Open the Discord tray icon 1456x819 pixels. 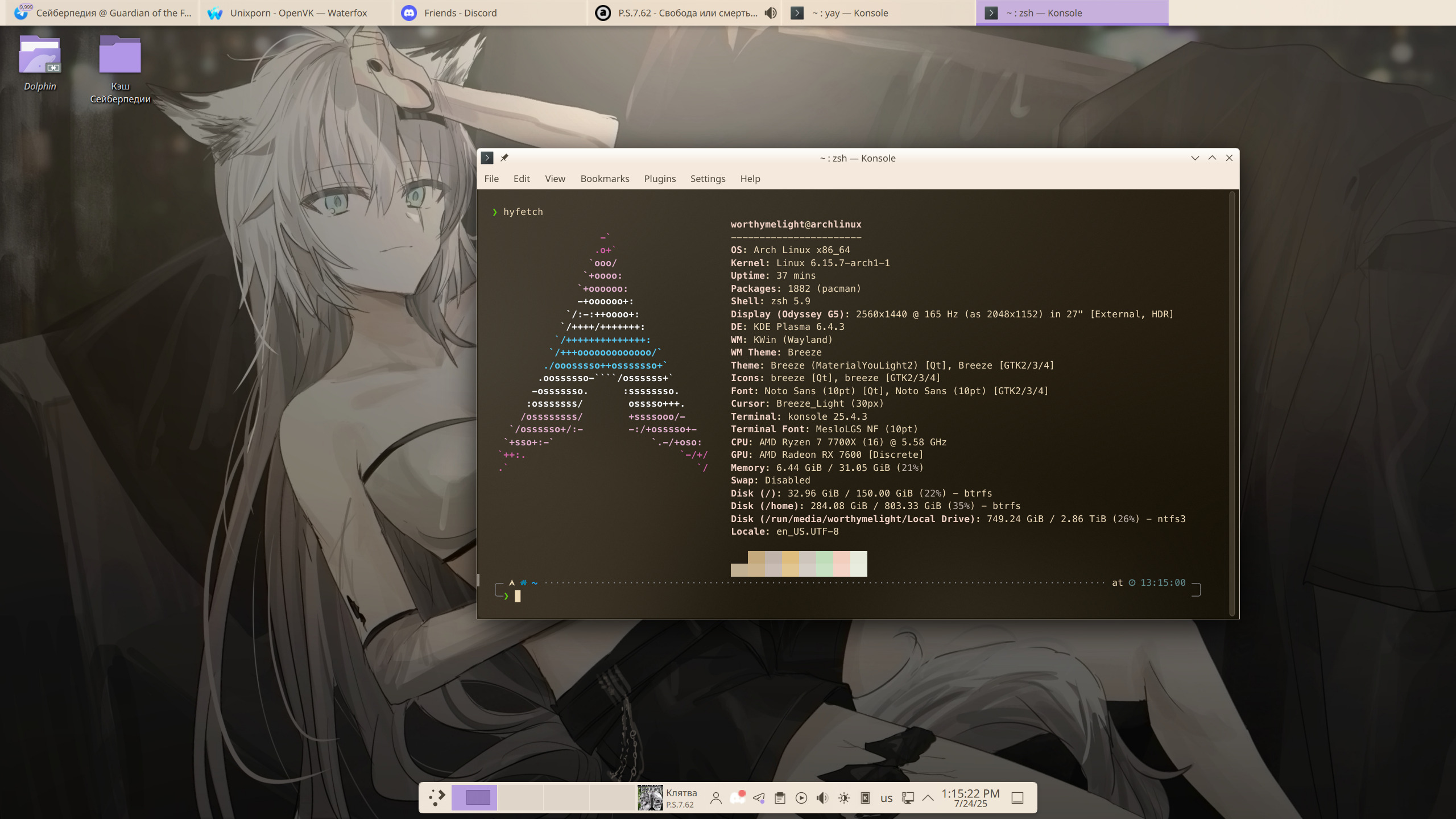738,798
